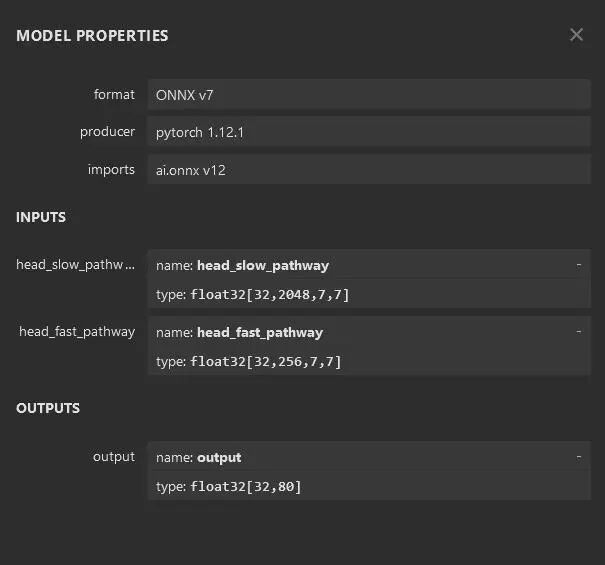Viewport: 605px width, 565px height.
Task: Click the truncated head_slow_pathw… label
Action: tap(75, 265)
